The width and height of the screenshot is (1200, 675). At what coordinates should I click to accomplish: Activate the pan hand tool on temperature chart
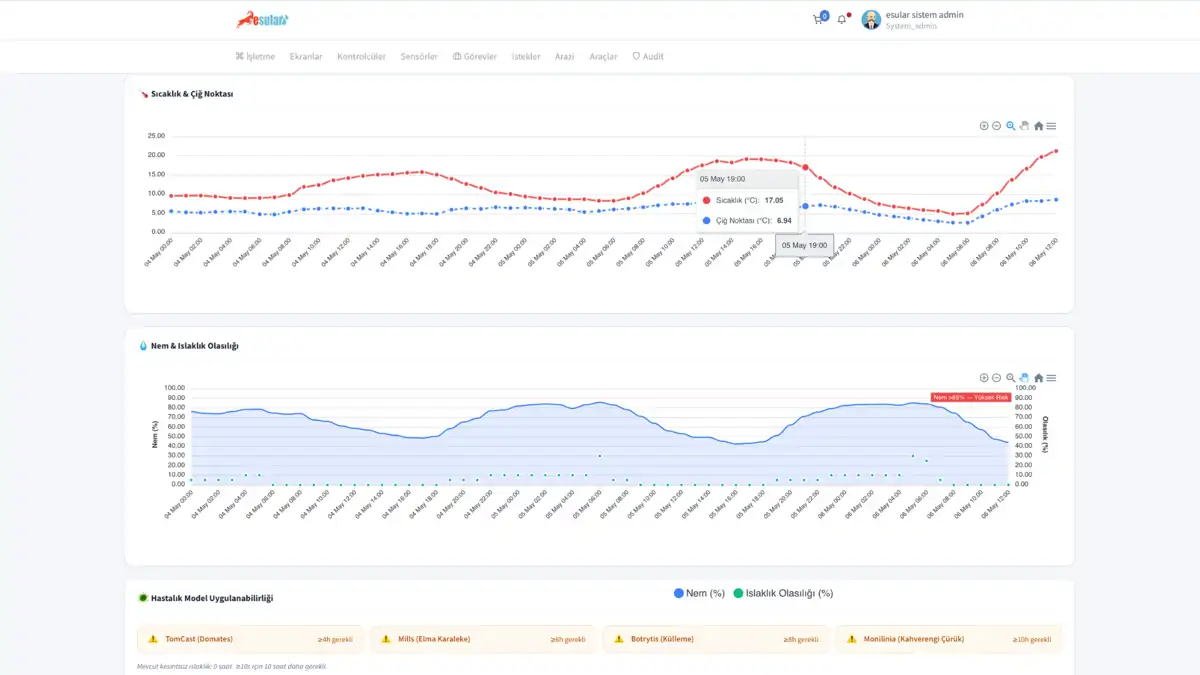(1024, 126)
